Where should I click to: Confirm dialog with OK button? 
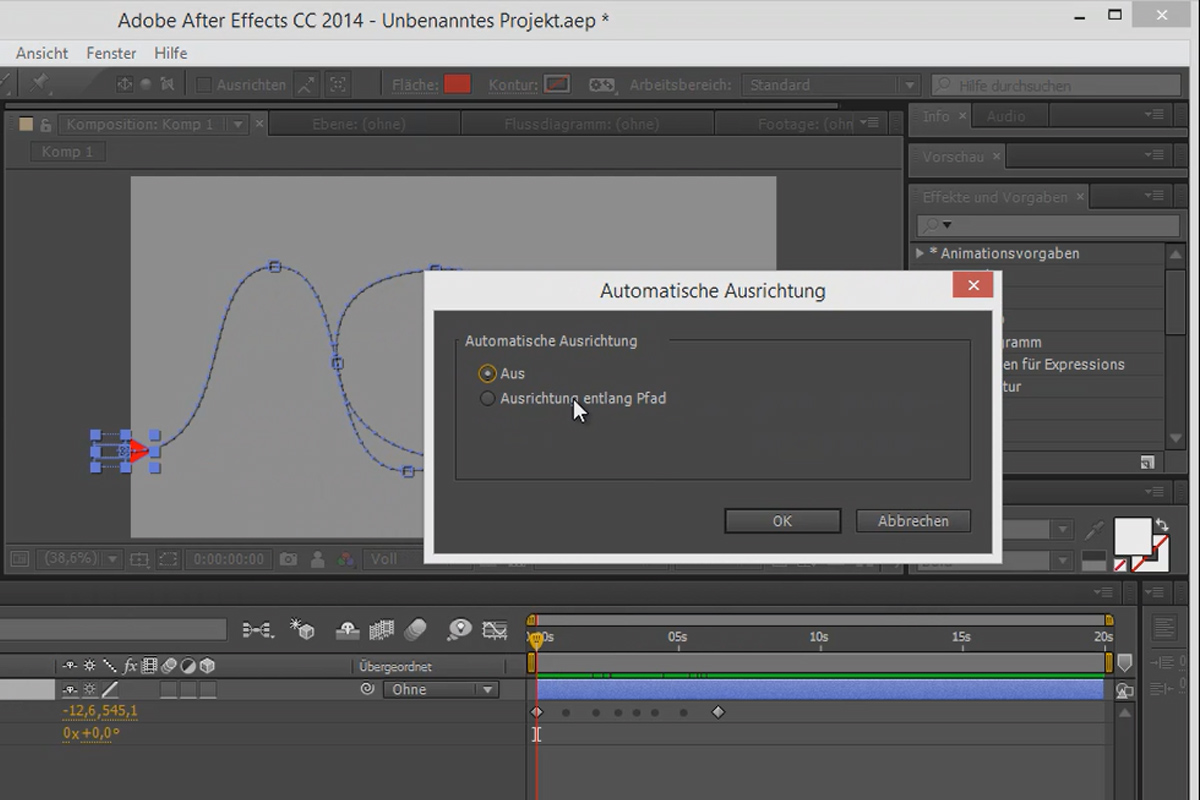click(x=782, y=521)
